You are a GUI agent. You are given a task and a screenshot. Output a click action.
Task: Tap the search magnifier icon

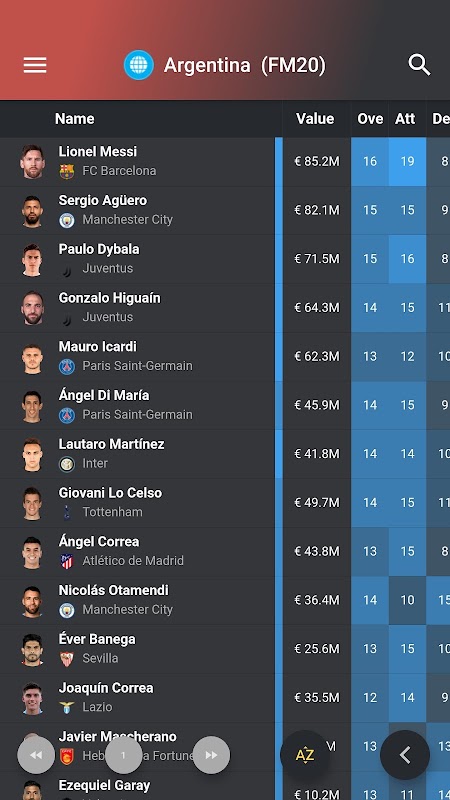coord(419,65)
